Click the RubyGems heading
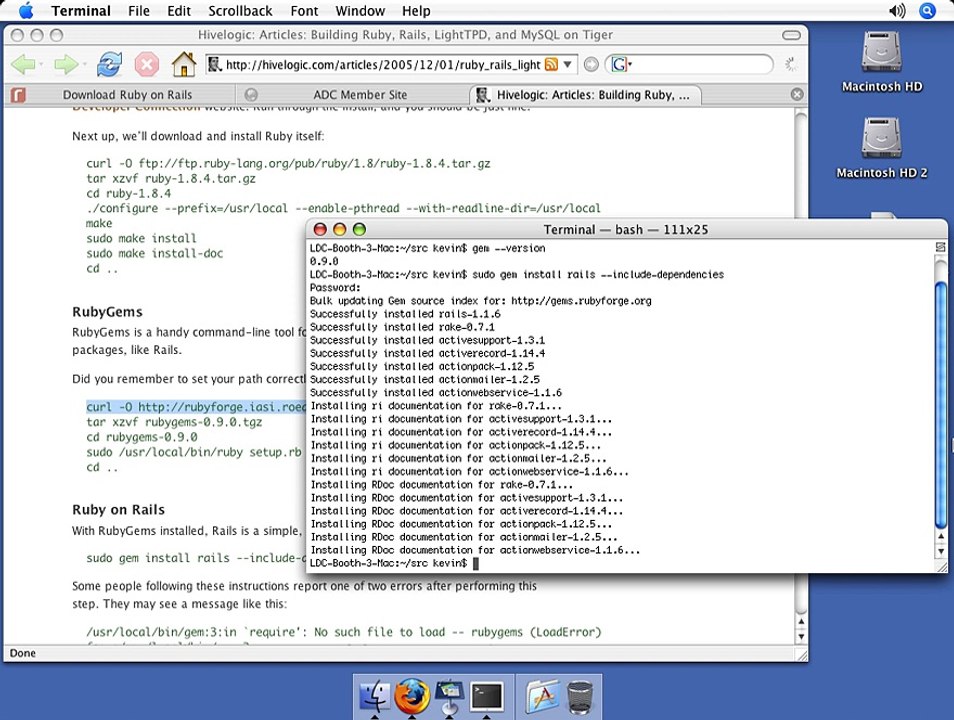The image size is (954, 720). pos(107,312)
